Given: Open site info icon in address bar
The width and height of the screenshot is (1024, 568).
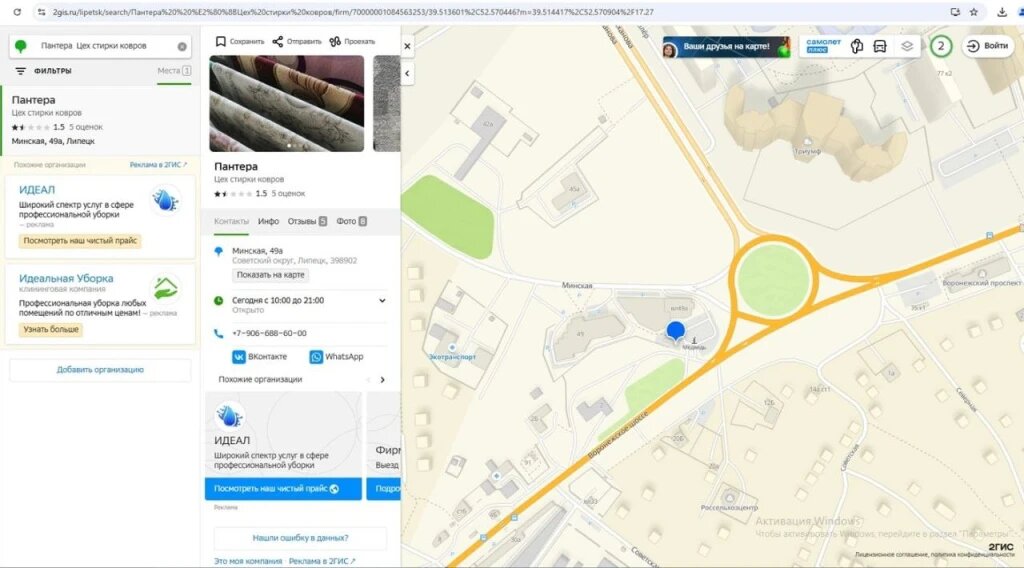Looking at the screenshot, I should pos(41,12).
